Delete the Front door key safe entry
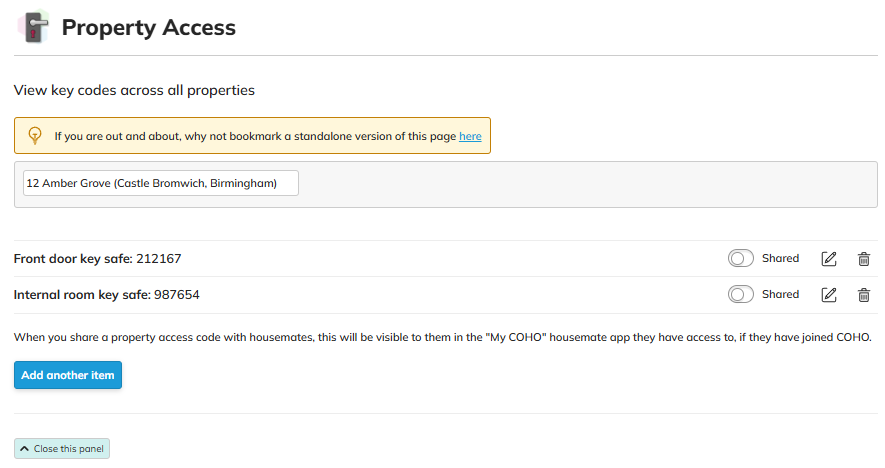 (x=864, y=259)
